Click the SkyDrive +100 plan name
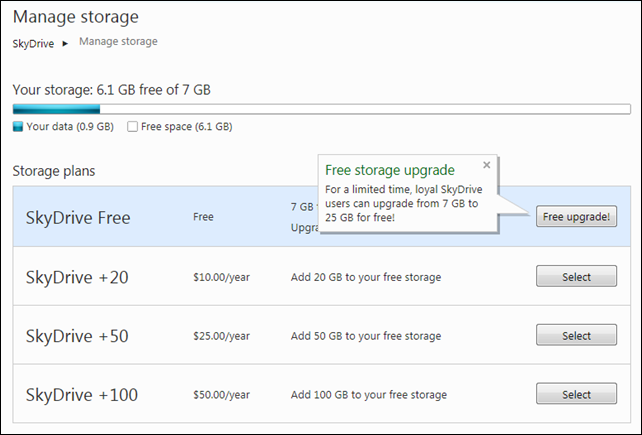 [x=80, y=395]
